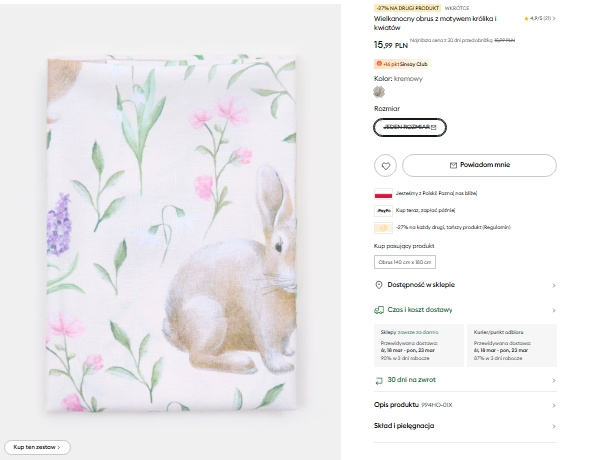
Task: Click the location pin icon for store availability
Action: (x=379, y=284)
